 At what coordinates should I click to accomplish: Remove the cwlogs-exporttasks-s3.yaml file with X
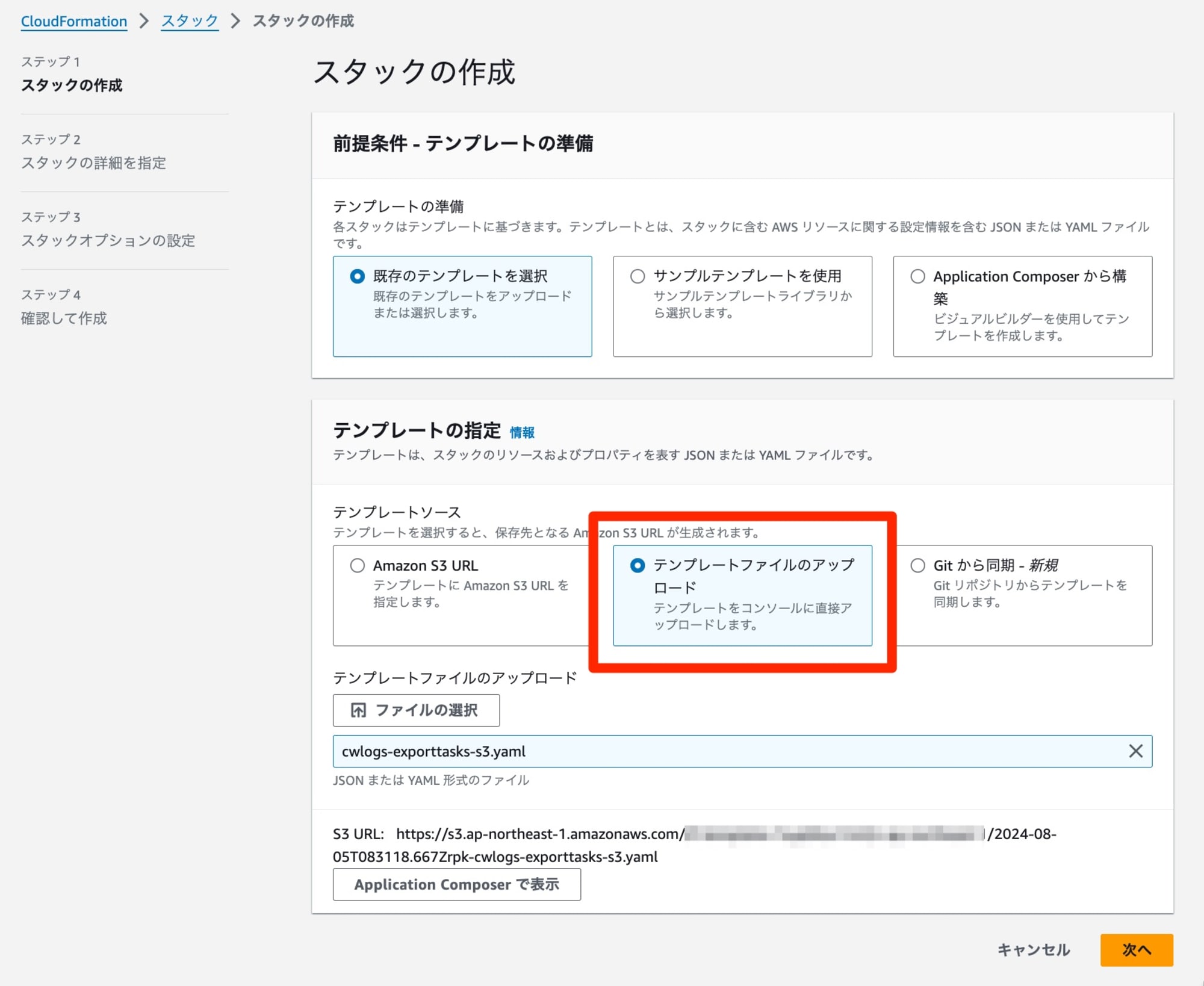click(x=1135, y=751)
